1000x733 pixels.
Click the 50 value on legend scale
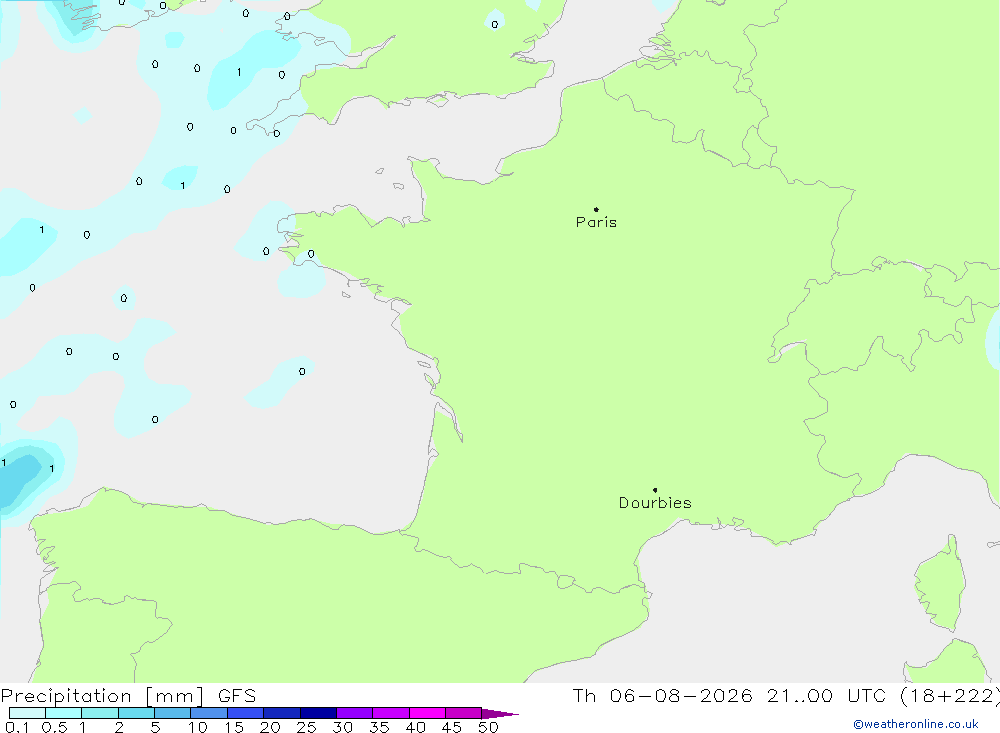tap(488, 727)
